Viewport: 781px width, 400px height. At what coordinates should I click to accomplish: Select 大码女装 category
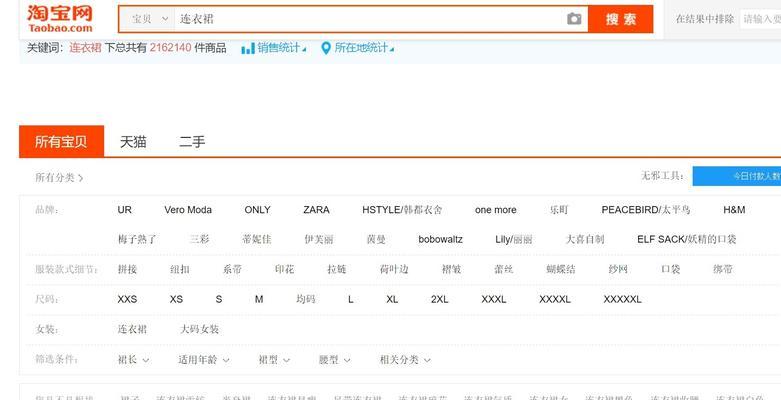199,329
